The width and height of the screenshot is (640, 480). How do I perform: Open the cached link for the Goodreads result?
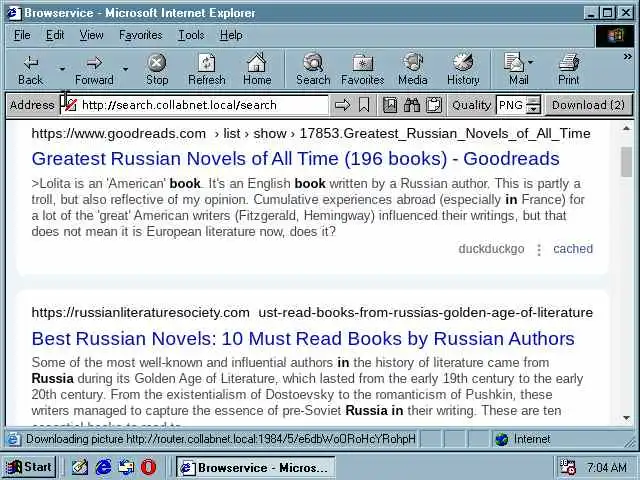point(573,249)
